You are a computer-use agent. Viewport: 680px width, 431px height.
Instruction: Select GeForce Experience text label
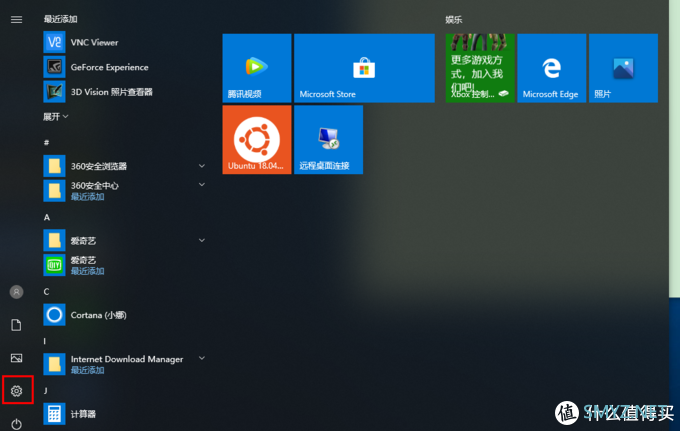109,67
